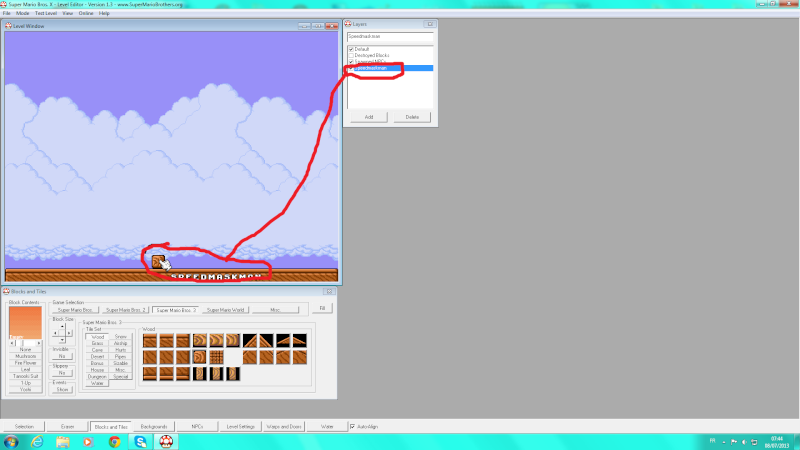Open the Windows Start menu
This screenshot has height=450, width=800.
tap(11, 442)
